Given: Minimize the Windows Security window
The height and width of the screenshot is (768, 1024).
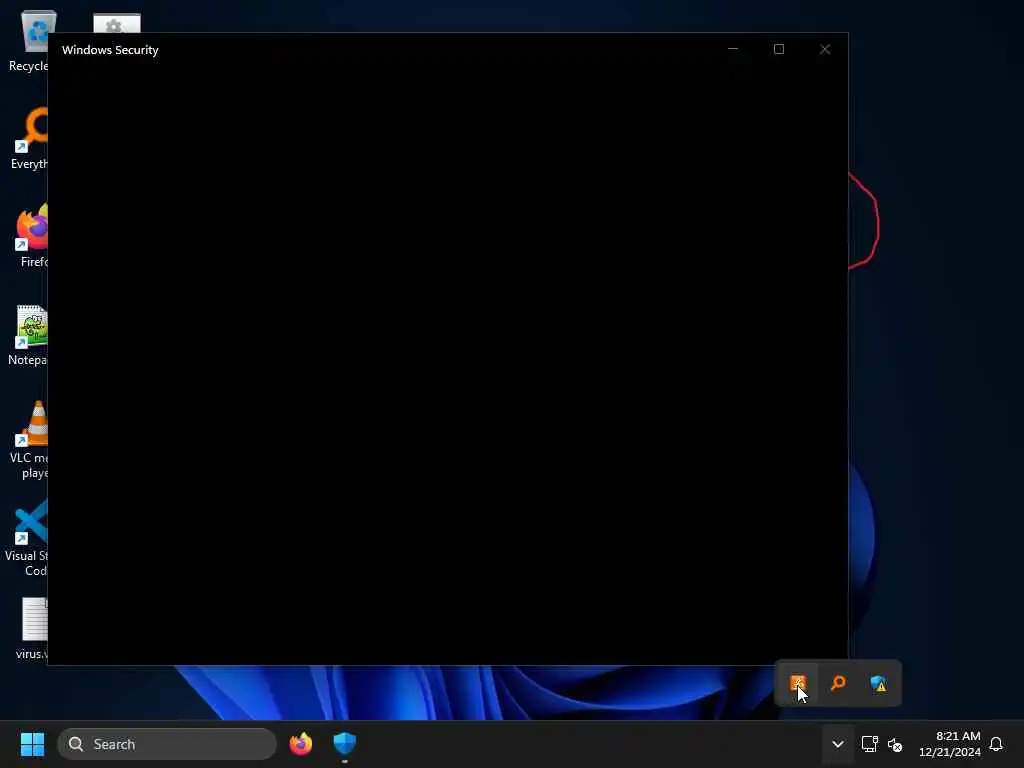Looking at the screenshot, I should click(x=733, y=49).
